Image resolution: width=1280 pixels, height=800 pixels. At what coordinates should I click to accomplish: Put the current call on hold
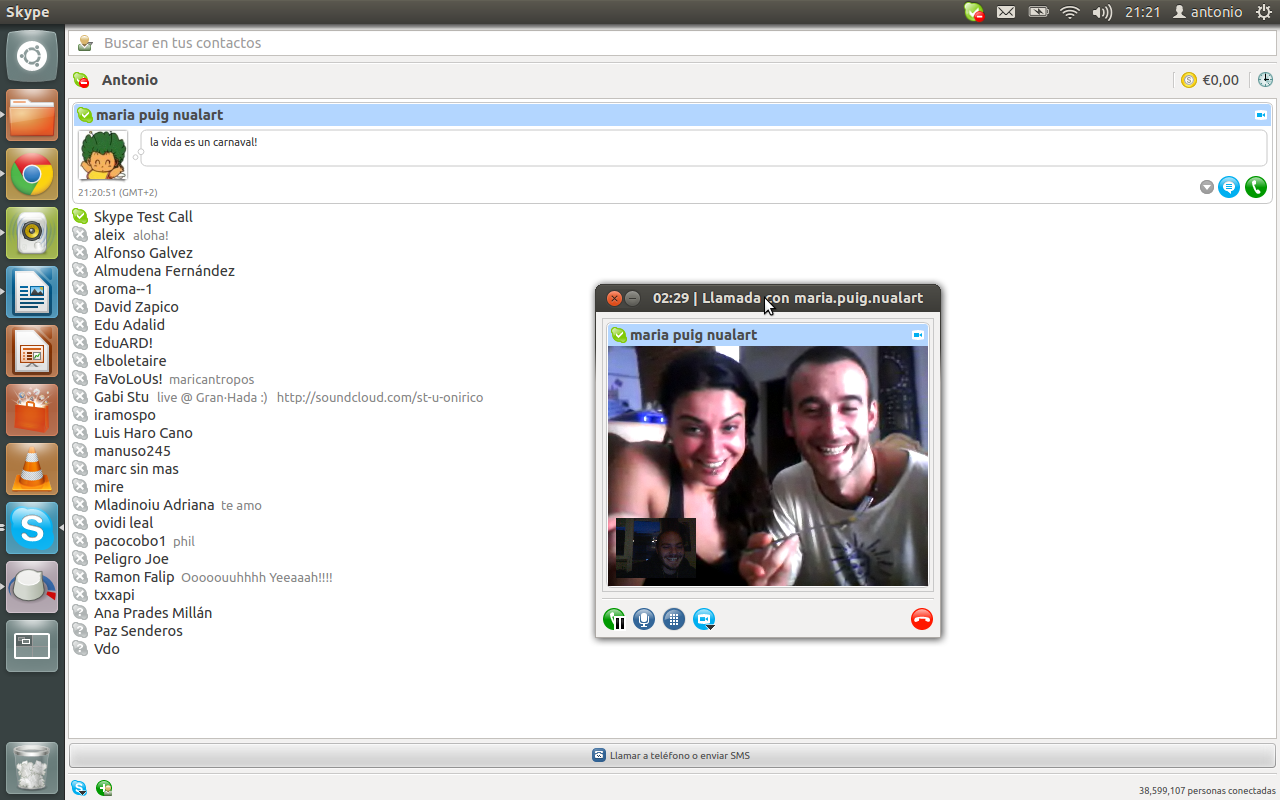click(x=614, y=620)
